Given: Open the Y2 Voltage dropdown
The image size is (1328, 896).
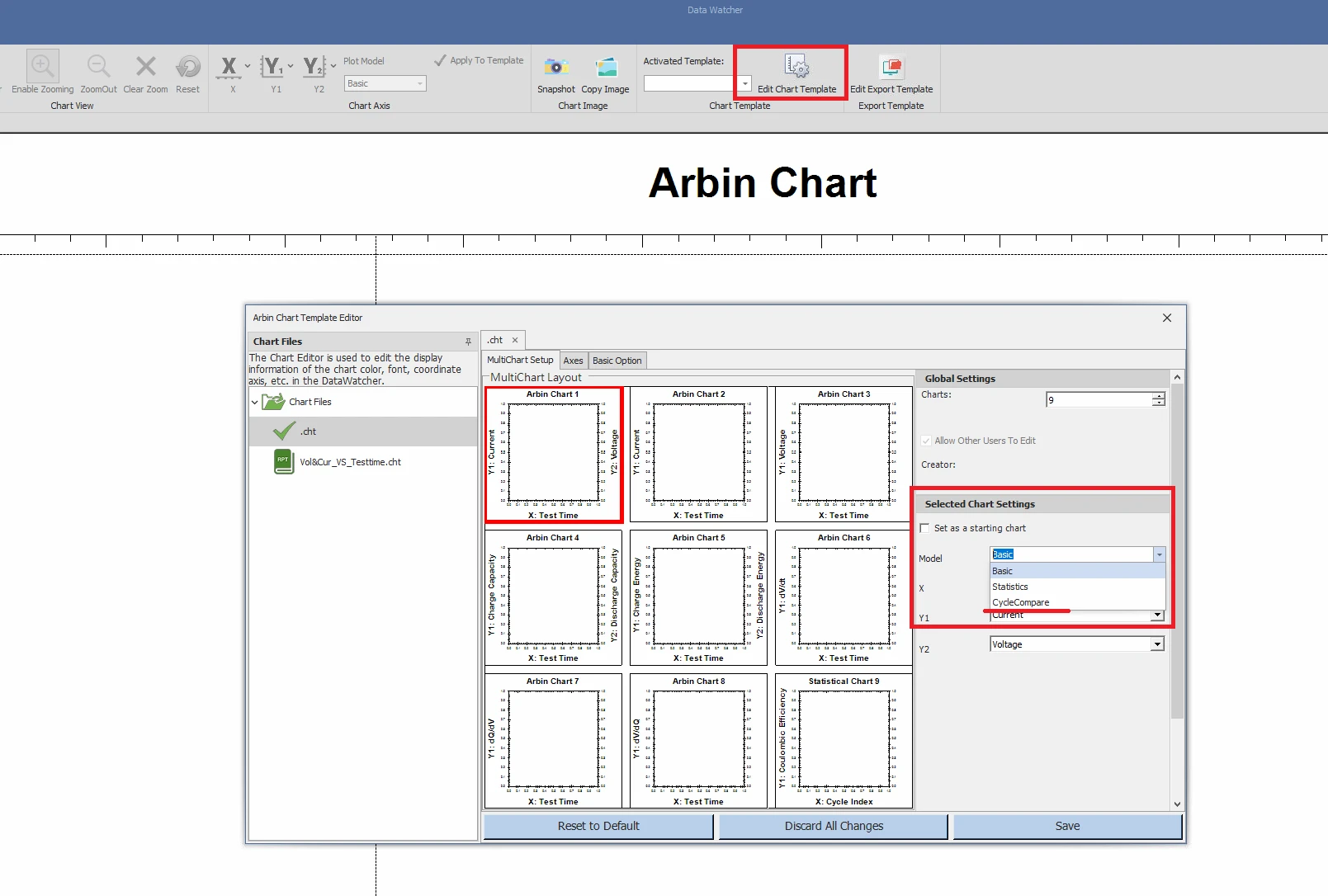Looking at the screenshot, I should coord(1157,644).
